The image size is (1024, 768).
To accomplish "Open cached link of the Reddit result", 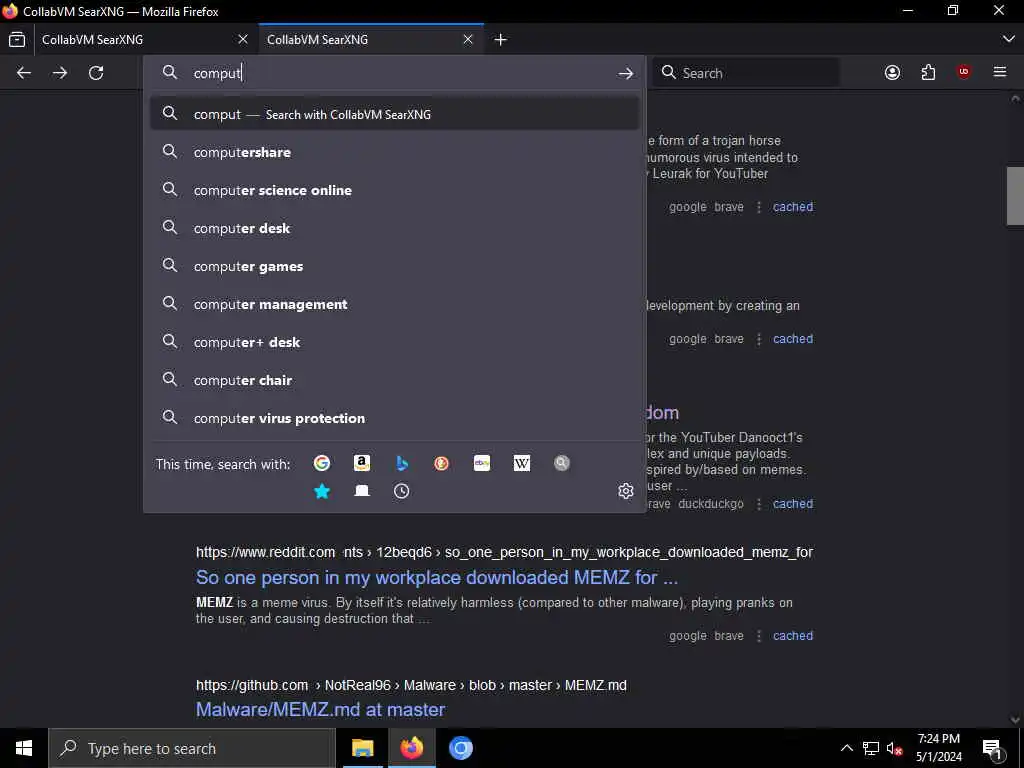I will click(x=793, y=635).
